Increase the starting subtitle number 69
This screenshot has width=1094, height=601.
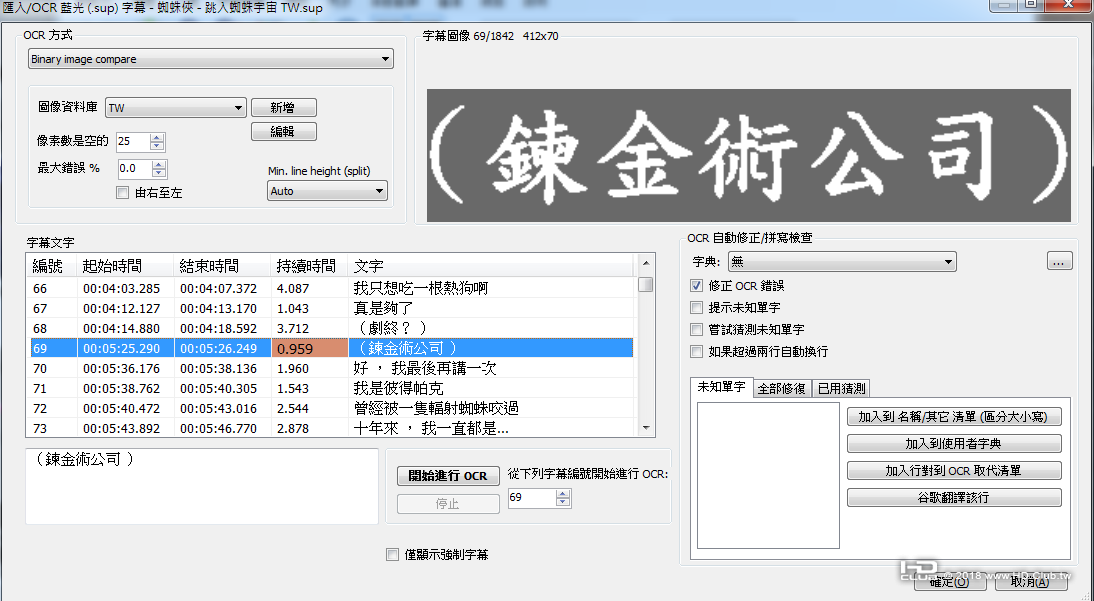pos(563,494)
